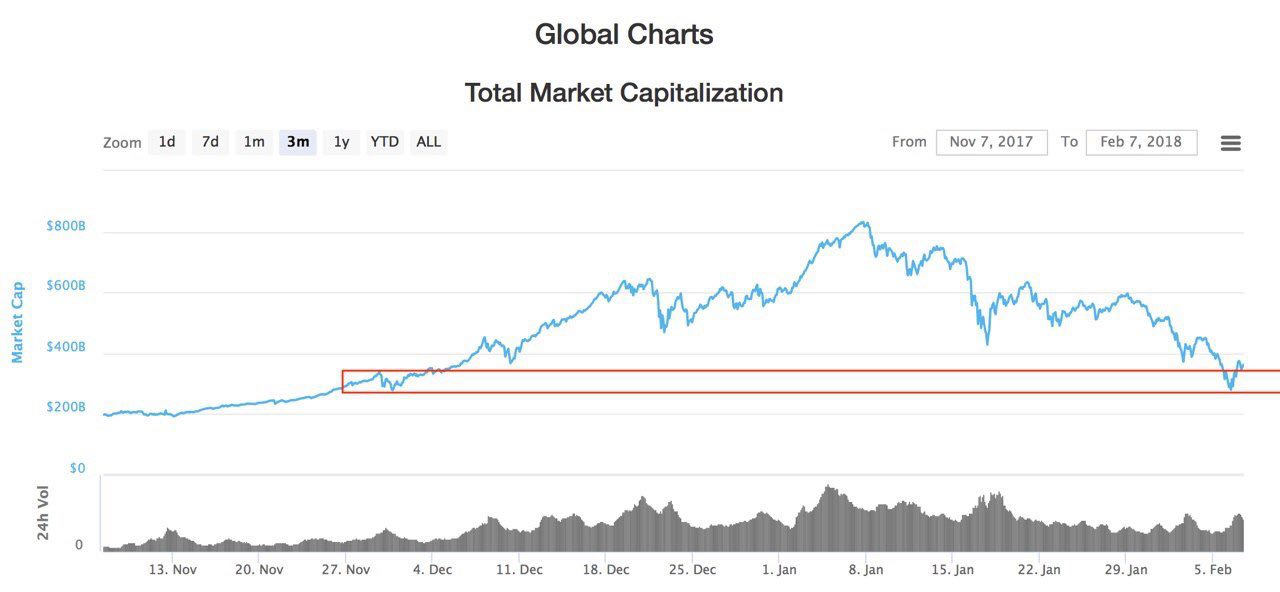
Task: Click the 24h Vol axis label
Action: 43,513
